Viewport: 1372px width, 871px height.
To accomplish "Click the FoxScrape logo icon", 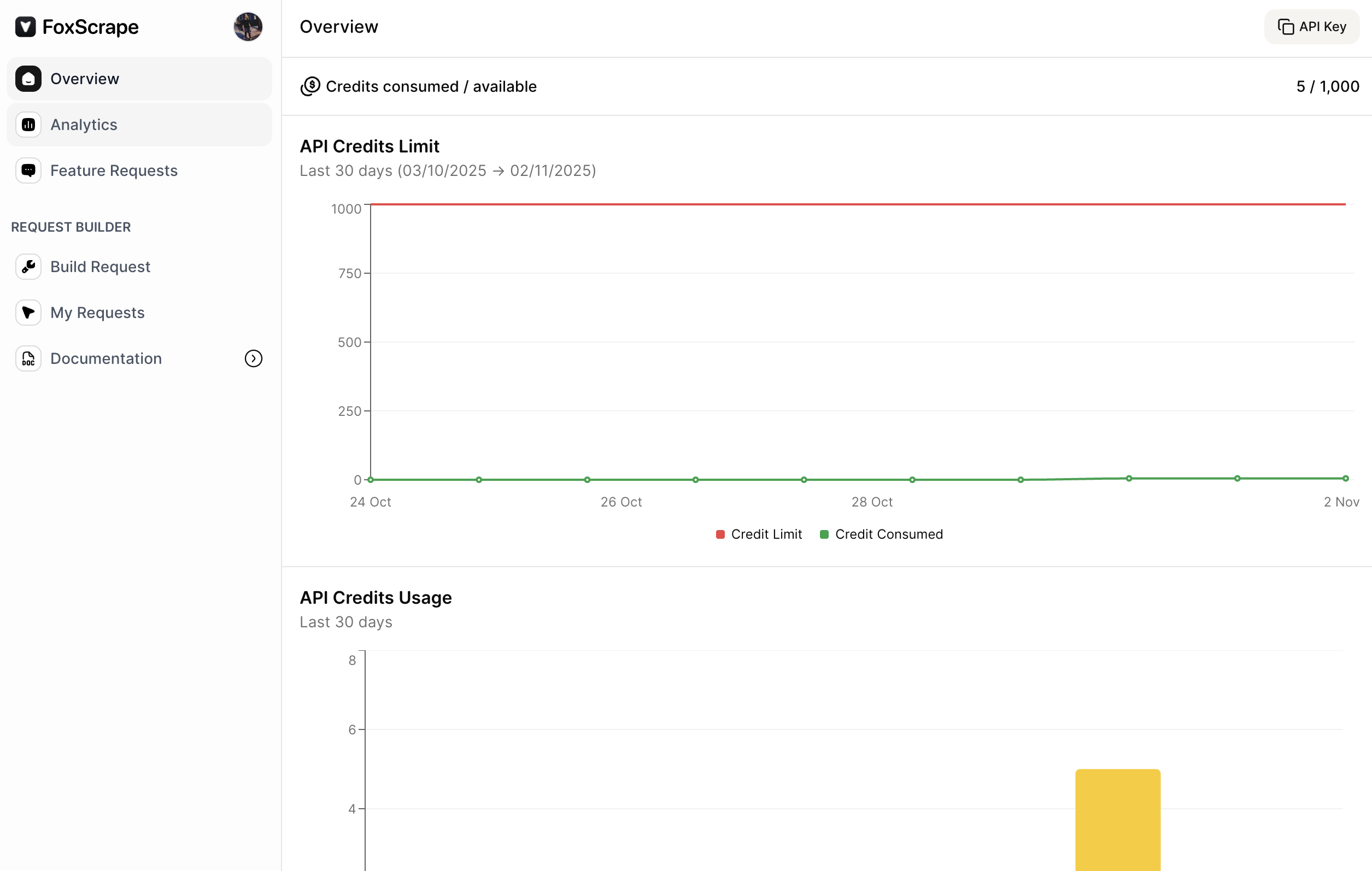I will point(26,27).
